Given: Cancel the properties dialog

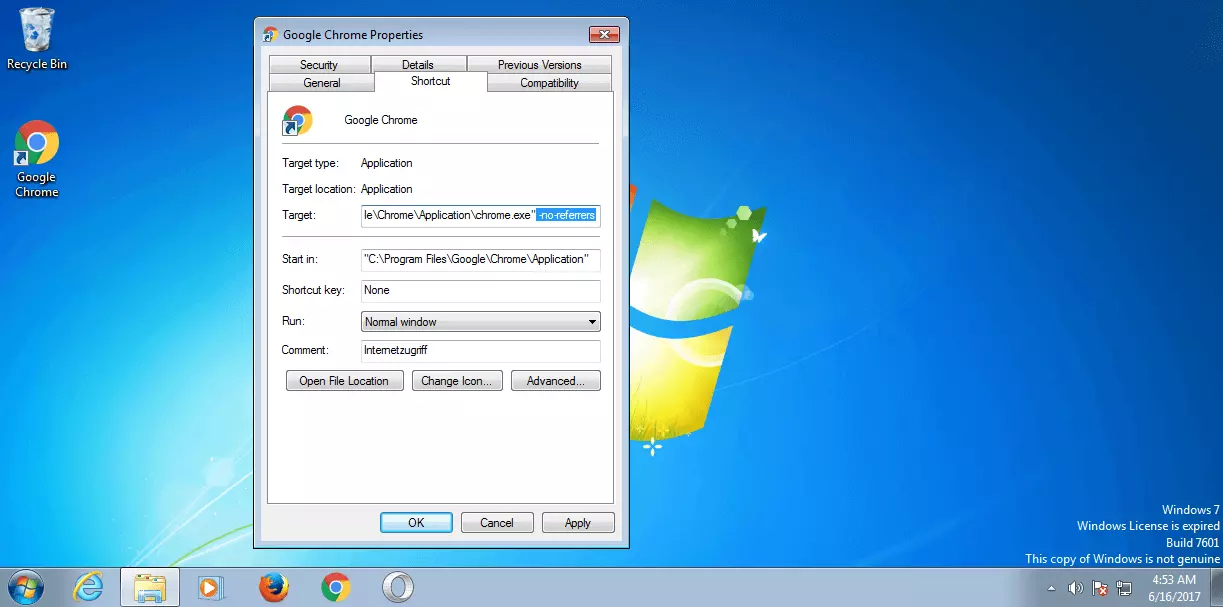Looking at the screenshot, I should tap(497, 522).
